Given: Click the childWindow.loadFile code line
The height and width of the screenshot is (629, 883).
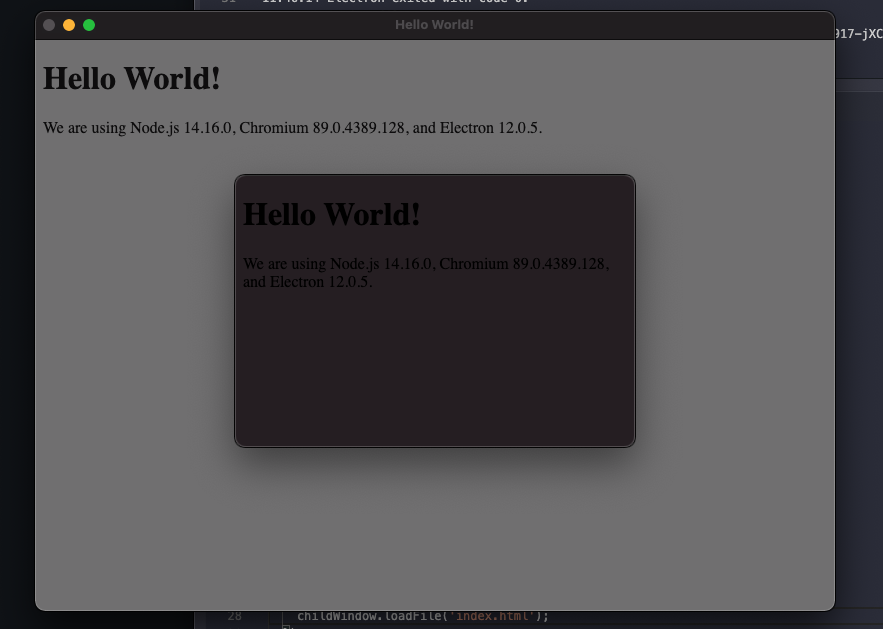Looking at the screenshot, I should (420, 616).
